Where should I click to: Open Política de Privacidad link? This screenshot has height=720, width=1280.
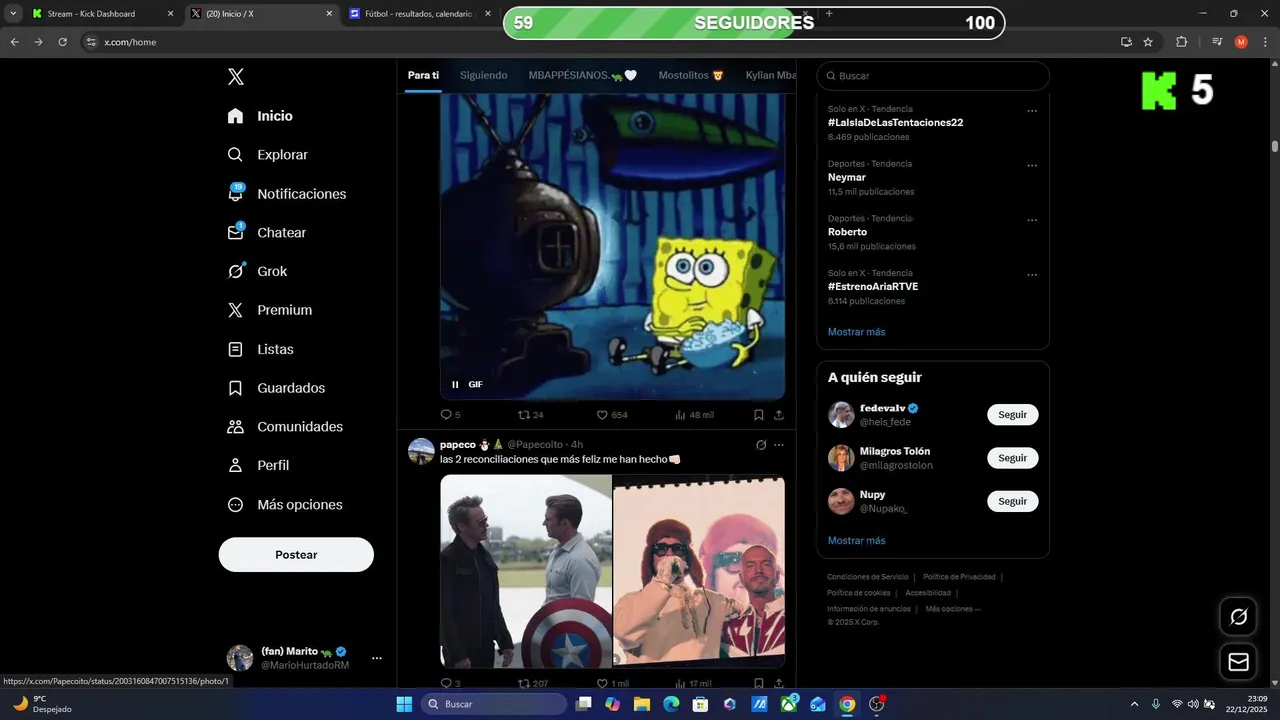(x=959, y=577)
